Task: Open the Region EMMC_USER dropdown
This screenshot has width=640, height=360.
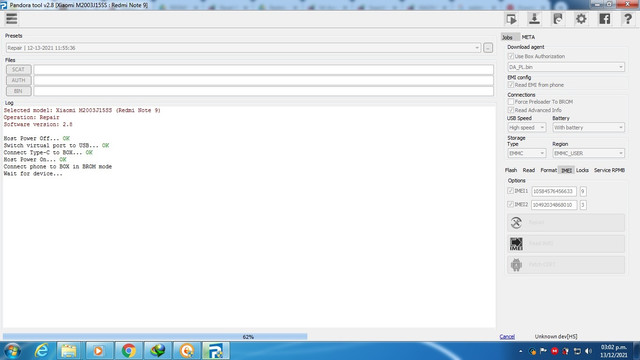Action: pos(588,153)
